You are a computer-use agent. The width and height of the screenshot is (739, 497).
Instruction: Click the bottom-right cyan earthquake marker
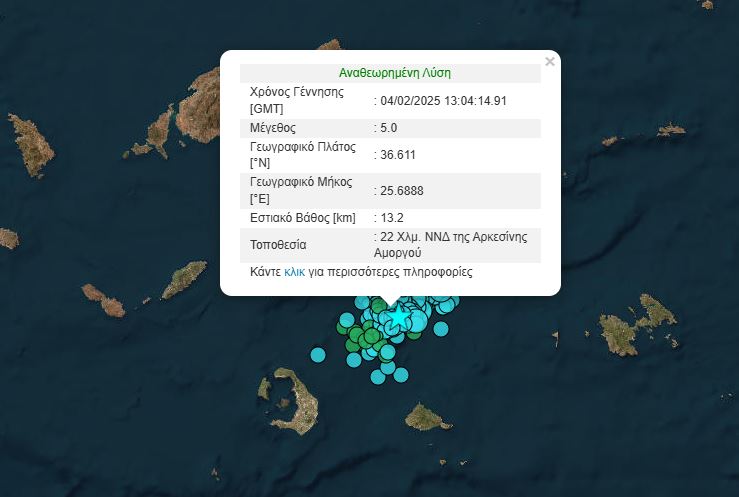(401, 375)
